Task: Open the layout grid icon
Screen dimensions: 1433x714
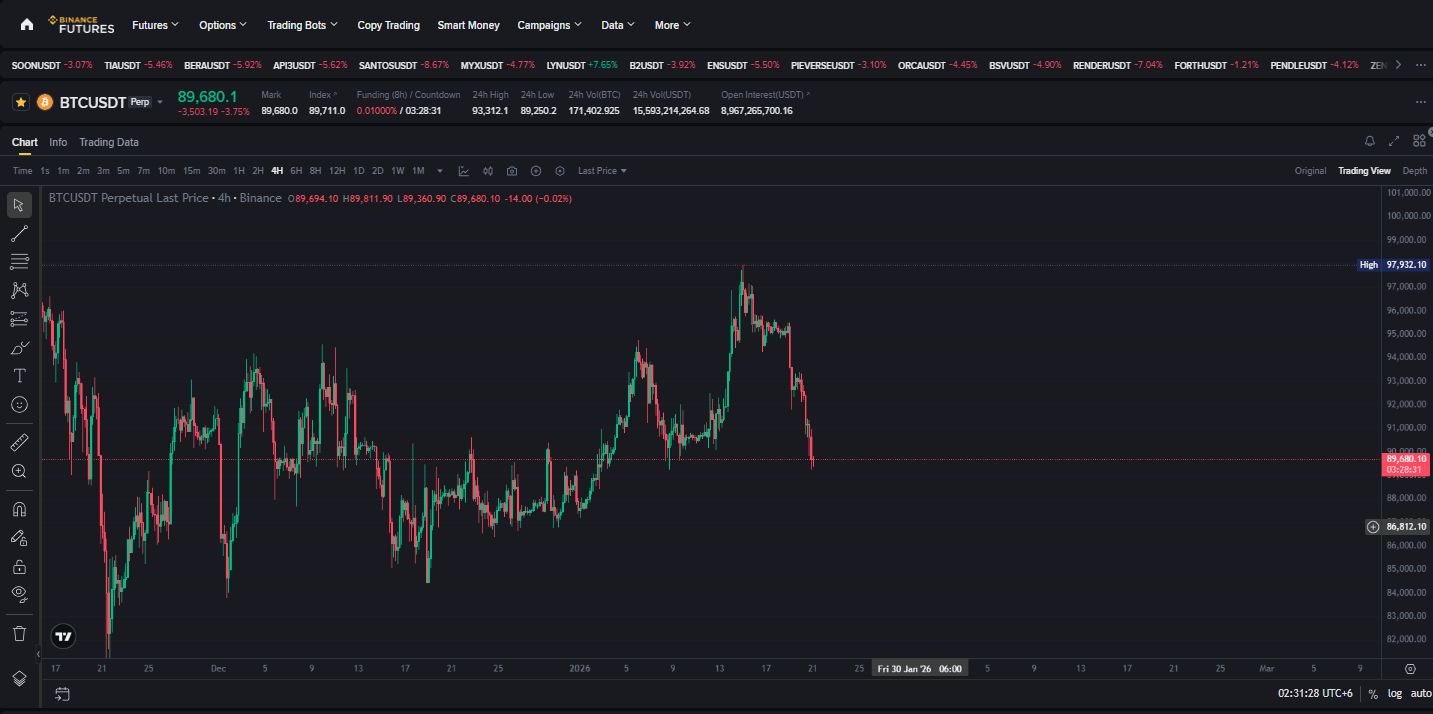Action: point(1419,142)
